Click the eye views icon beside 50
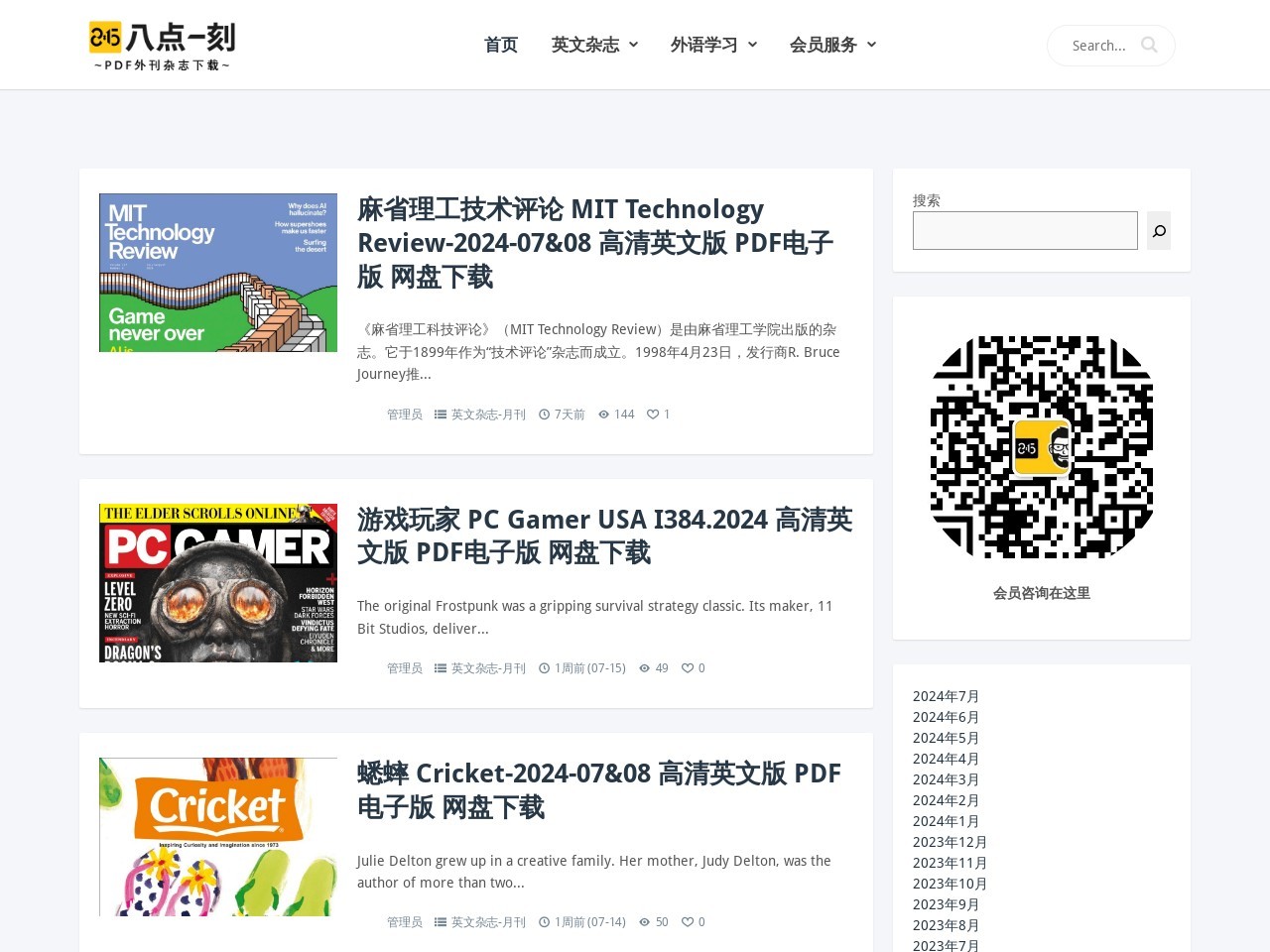The width and height of the screenshot is (1270, 952). pyautogui.click(x=645, y=922)
